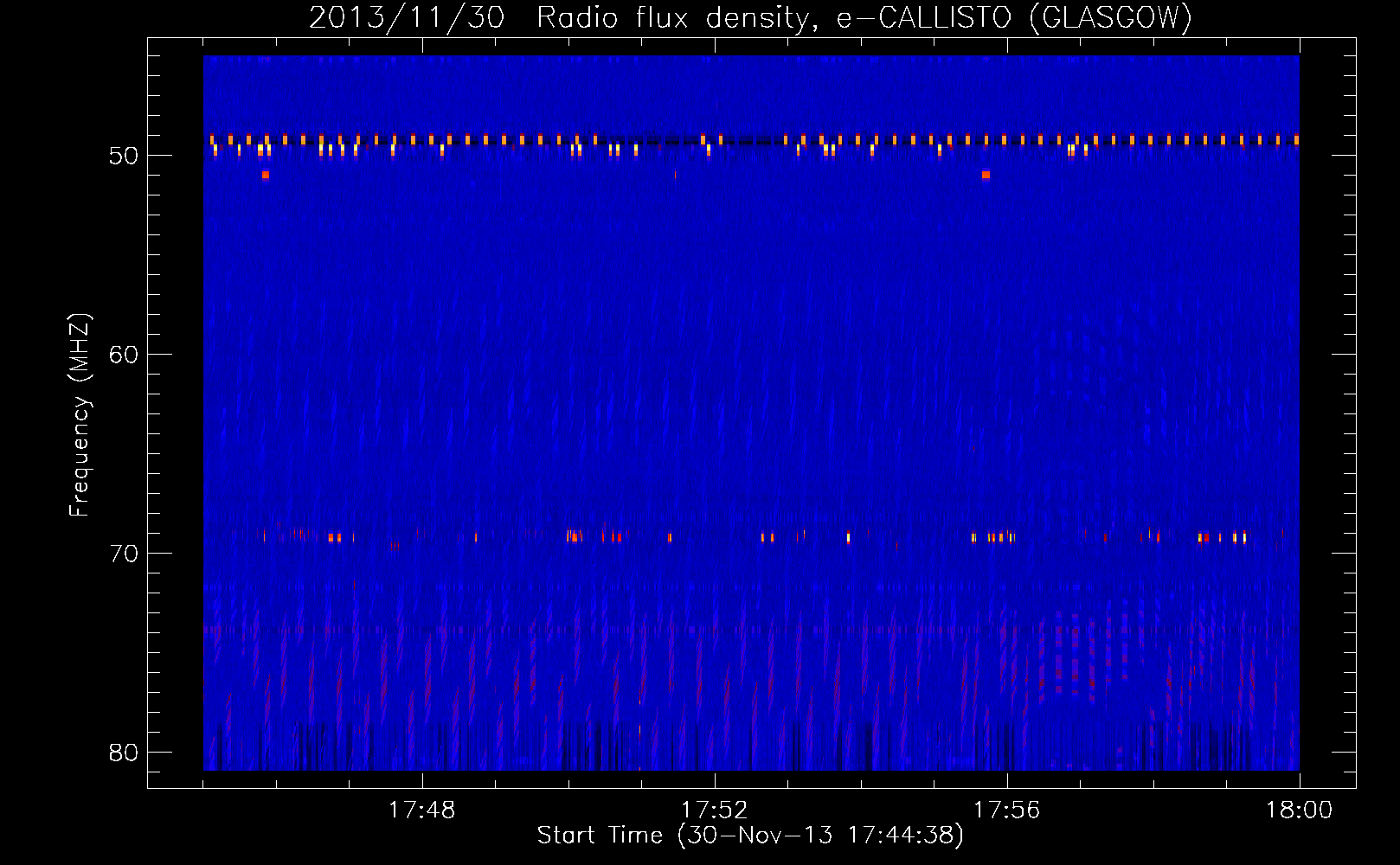Click the 17:56 time tick label
This screenshot has width=1400, height=865.
coord(1007,811)
